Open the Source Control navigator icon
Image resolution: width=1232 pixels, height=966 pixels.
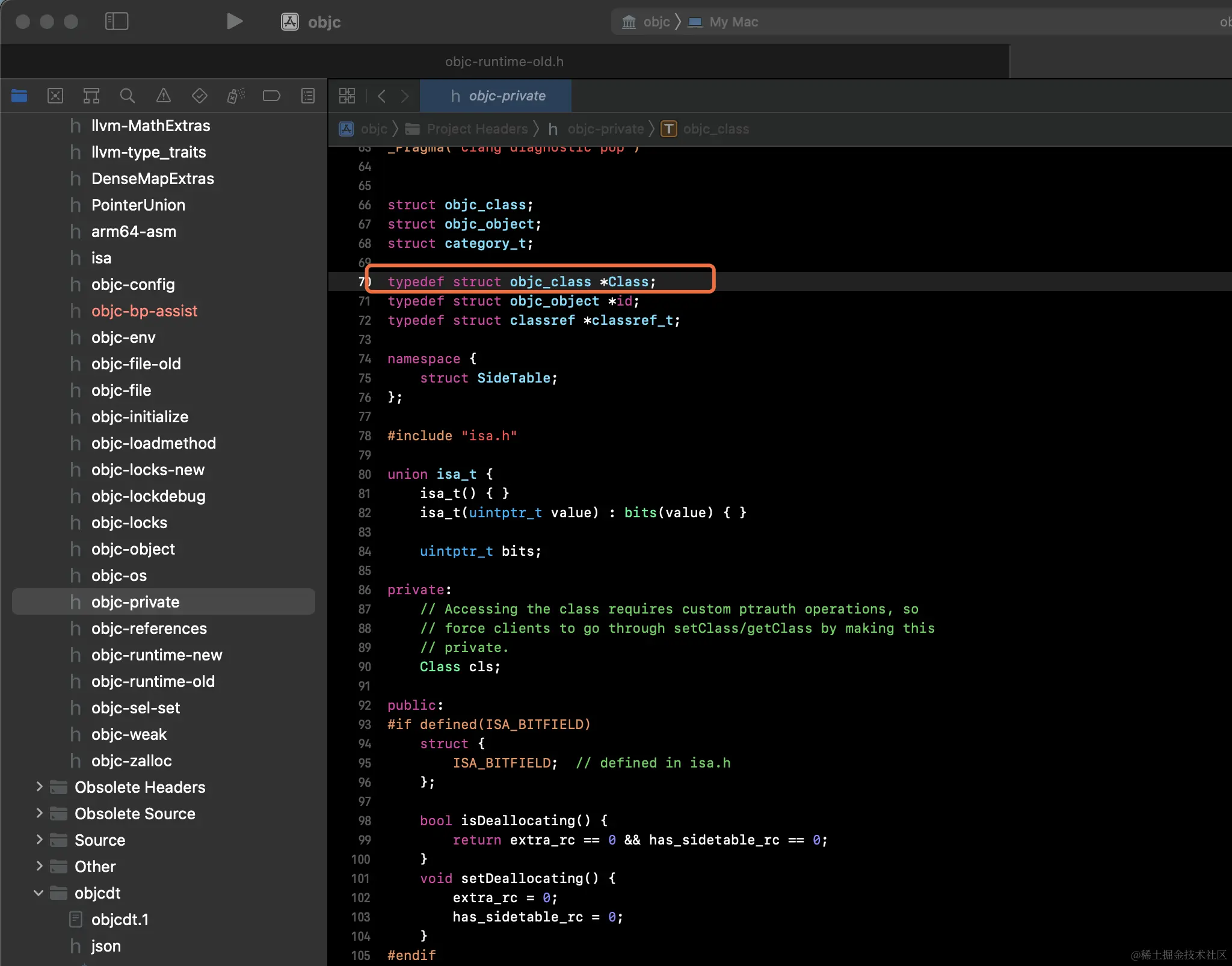coord(55,96)
